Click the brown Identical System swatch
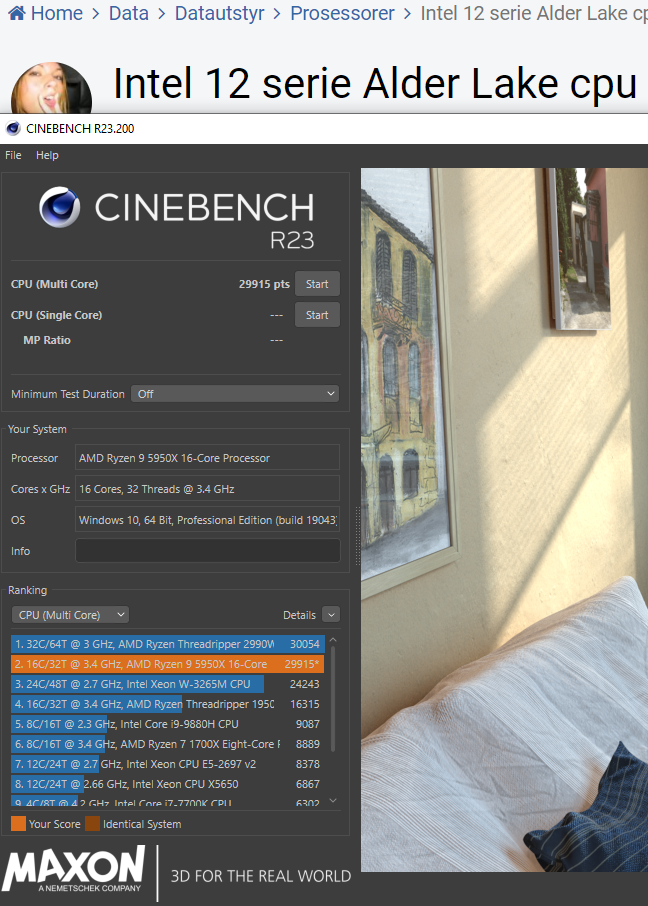 pyautogui.click(x=92, y=824)
